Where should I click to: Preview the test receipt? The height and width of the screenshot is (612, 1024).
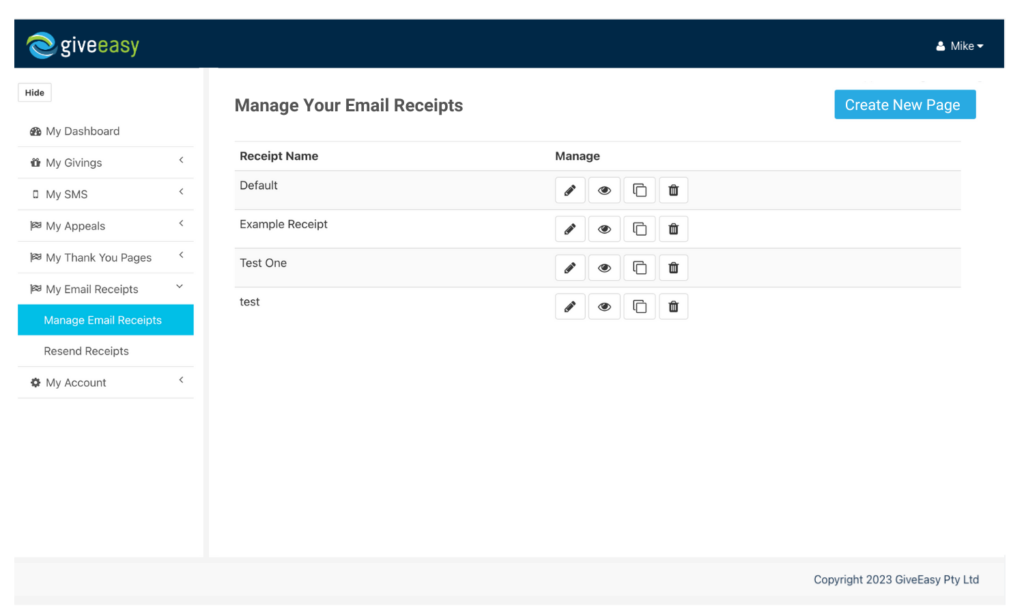(x=604, y=306)
